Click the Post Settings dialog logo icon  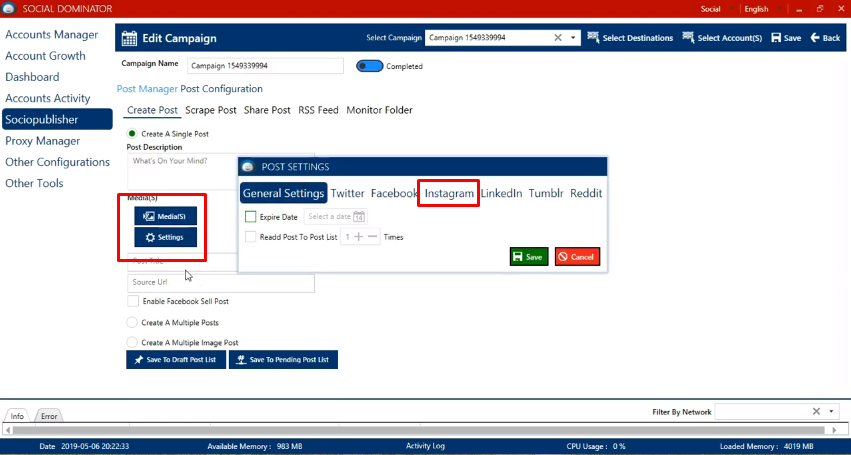(248, 167)
